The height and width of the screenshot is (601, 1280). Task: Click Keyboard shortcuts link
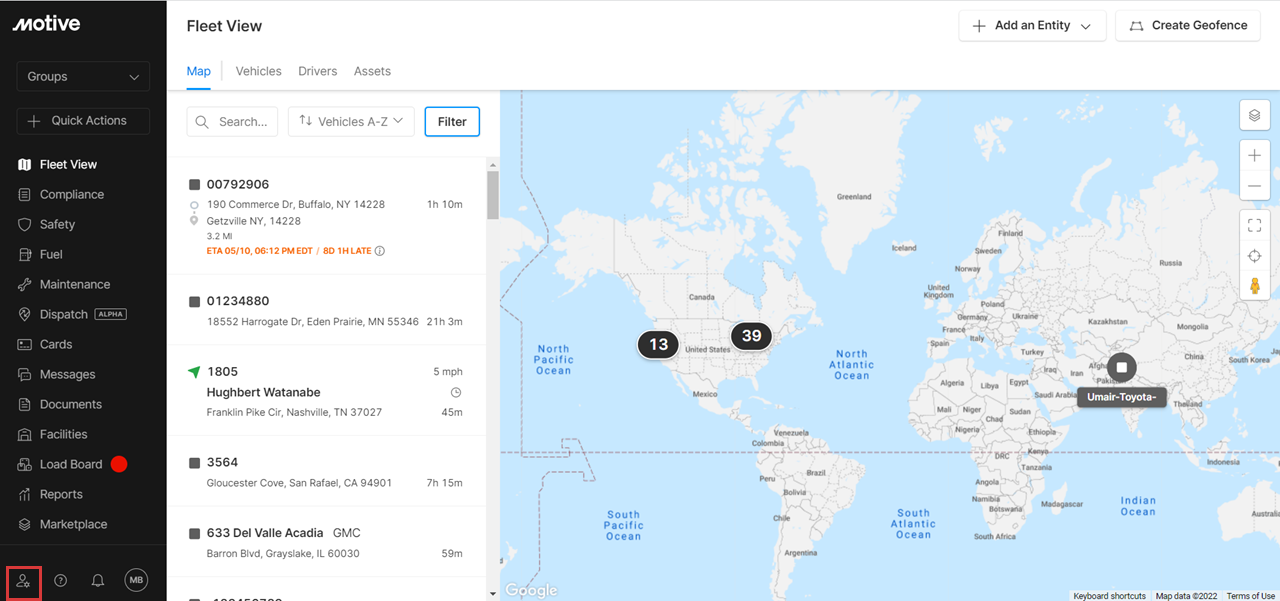[x=1110, y=596]
